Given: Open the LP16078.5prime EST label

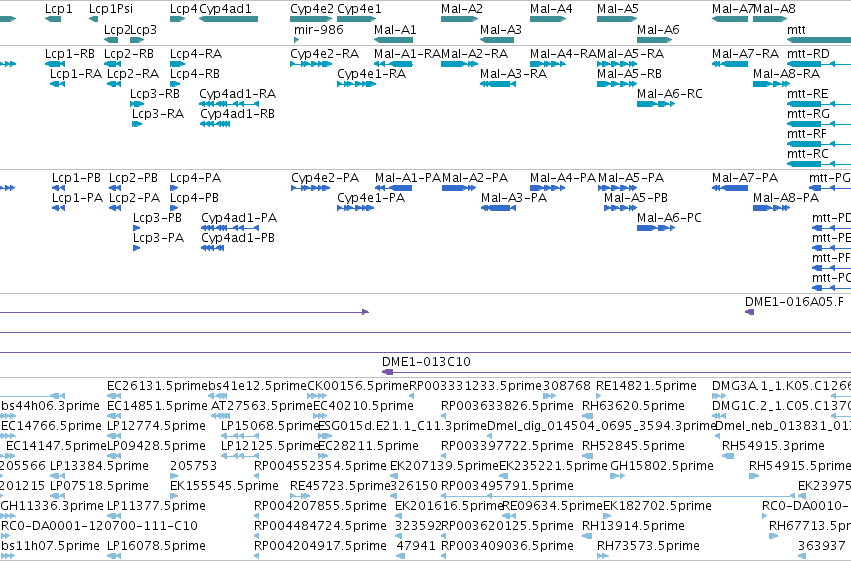Looking at the screenshot, I should [x=156, y=545].
